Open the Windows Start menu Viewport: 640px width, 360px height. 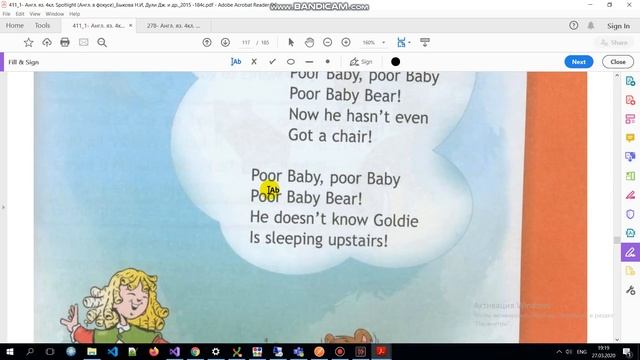pyautogui.click(x=10, y=351)
